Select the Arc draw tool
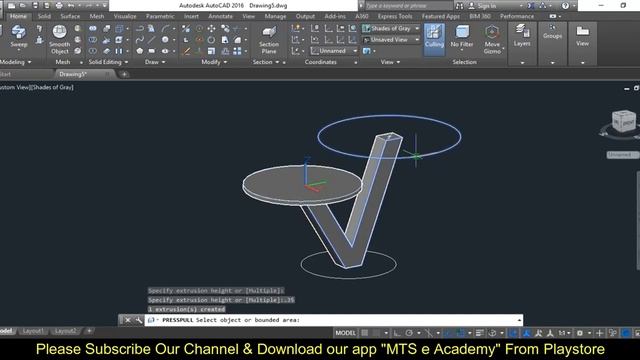 [x=165, y=29]
